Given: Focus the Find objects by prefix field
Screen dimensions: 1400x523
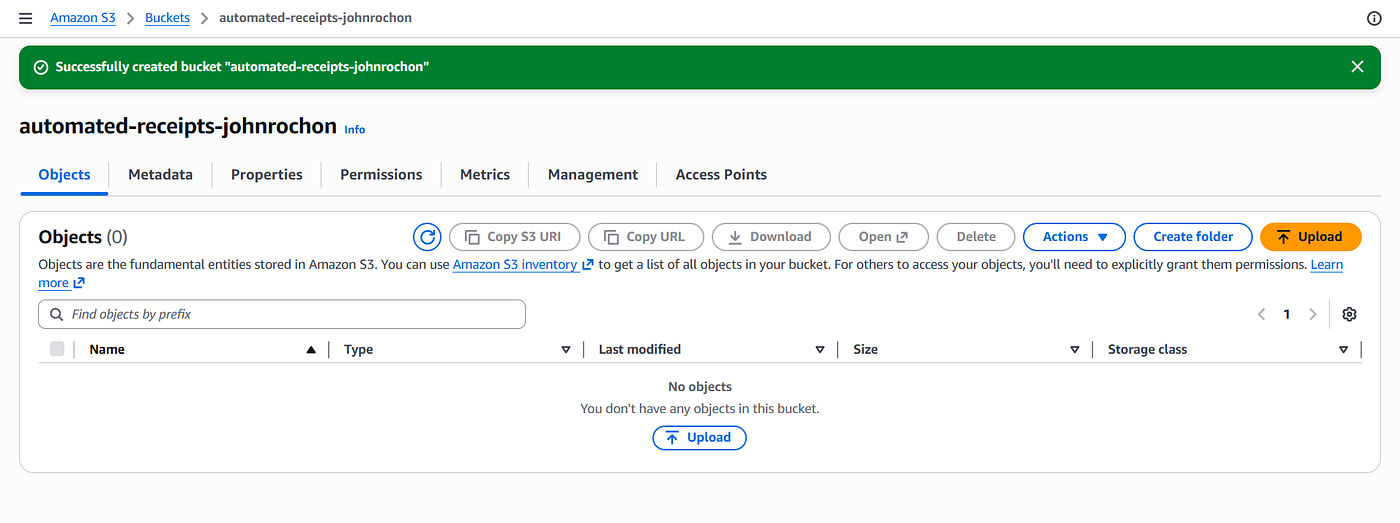Looking at the screenshot, I should (x=282, y=314).
